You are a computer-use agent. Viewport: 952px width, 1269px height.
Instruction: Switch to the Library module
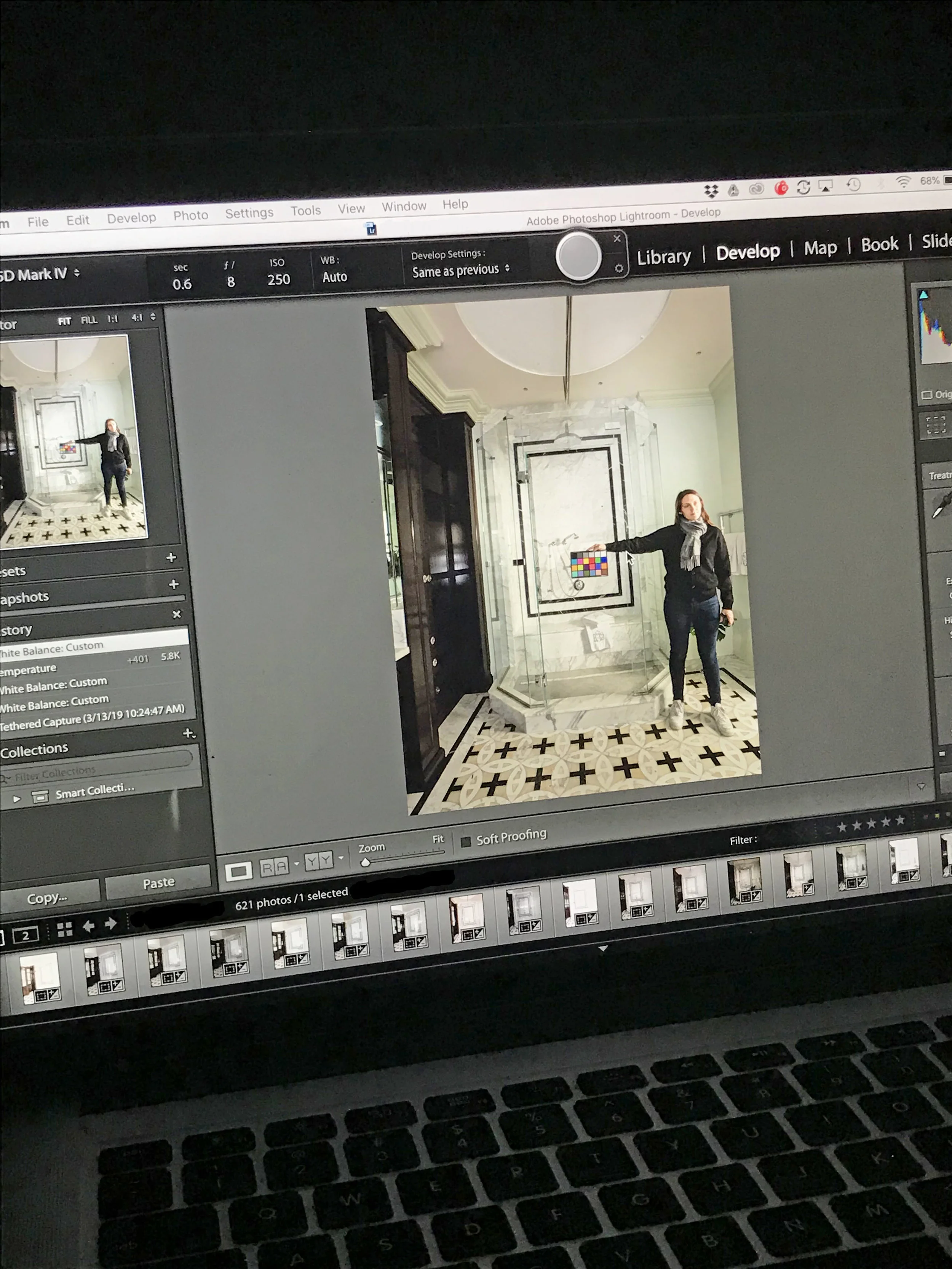click(663, 257)
